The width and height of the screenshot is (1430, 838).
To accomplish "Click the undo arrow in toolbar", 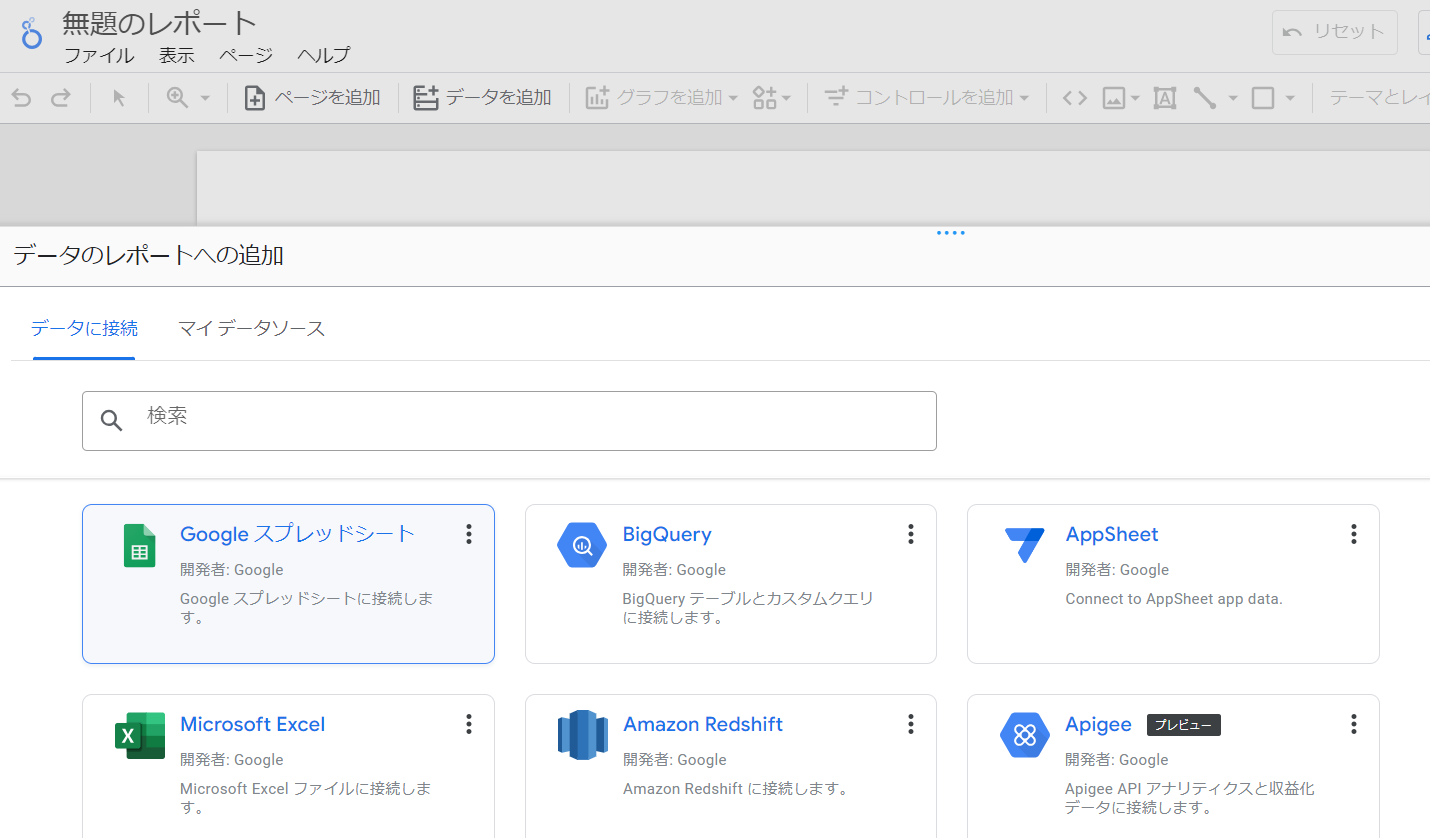I will coord(21,97).
